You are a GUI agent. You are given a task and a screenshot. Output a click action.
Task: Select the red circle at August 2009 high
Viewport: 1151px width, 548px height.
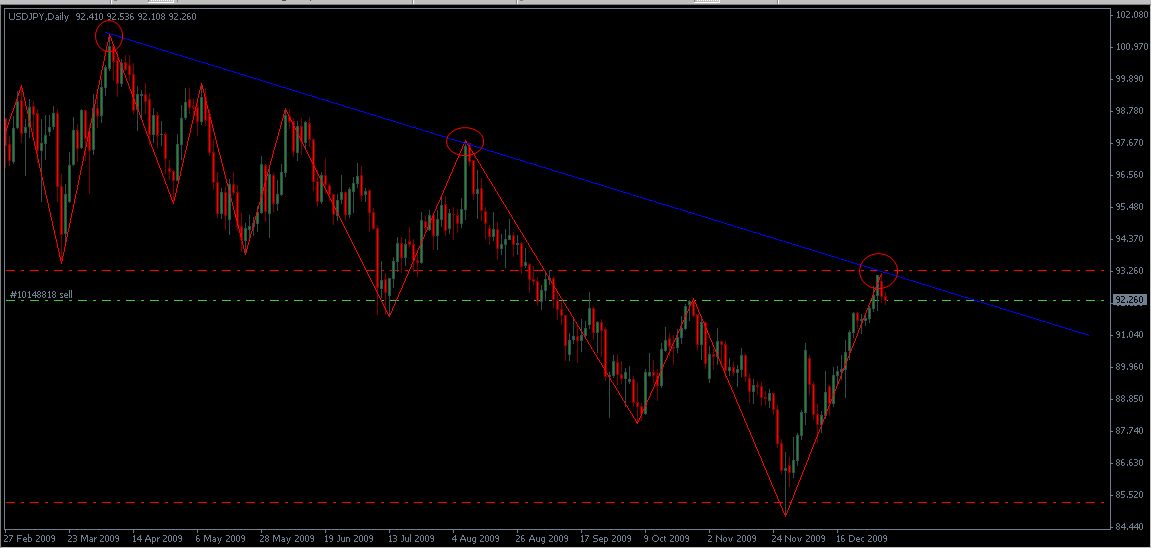click(465, 141)
